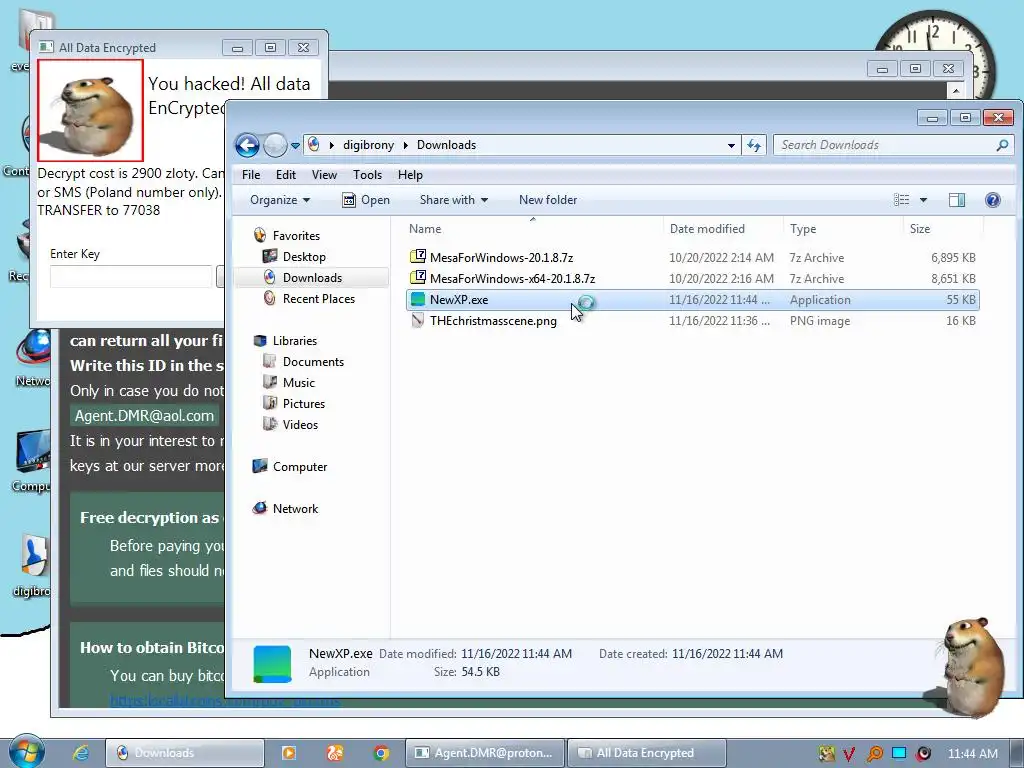The width and height of the screenshot is (1024, 768).
Task: Select Downloads under Favorites
Action: (312, 278)
